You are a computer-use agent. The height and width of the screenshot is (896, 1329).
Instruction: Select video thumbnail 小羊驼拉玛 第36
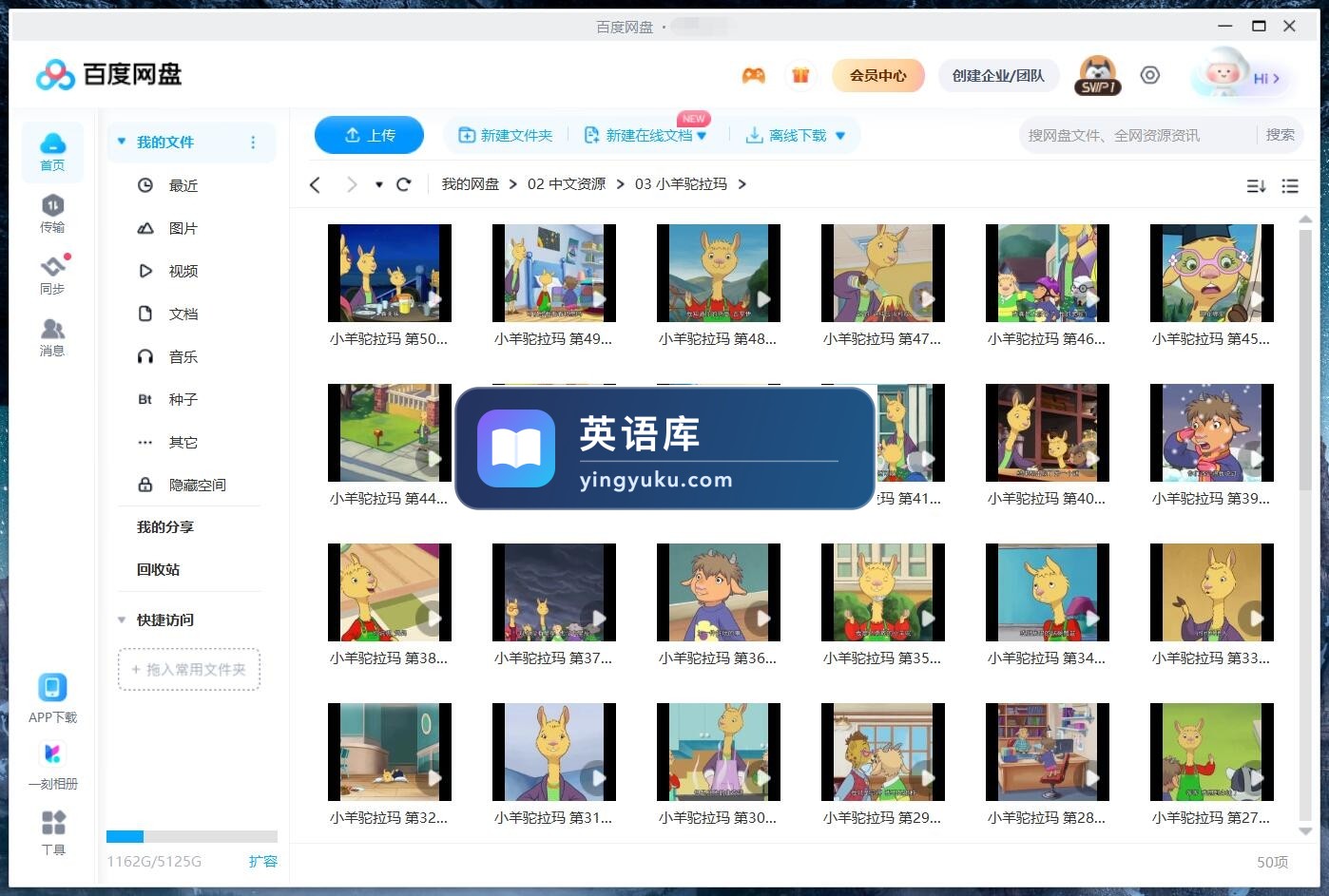(x=718, y=592)
